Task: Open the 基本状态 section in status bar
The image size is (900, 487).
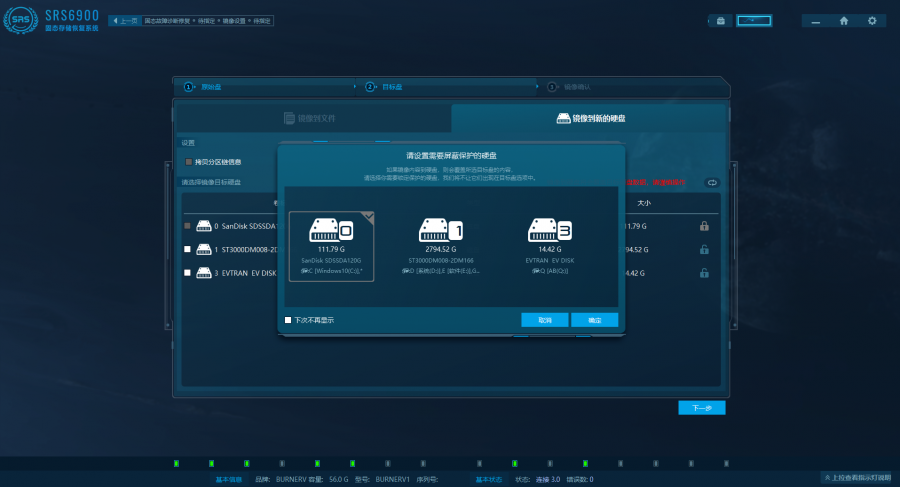Action: click(488, 479)
